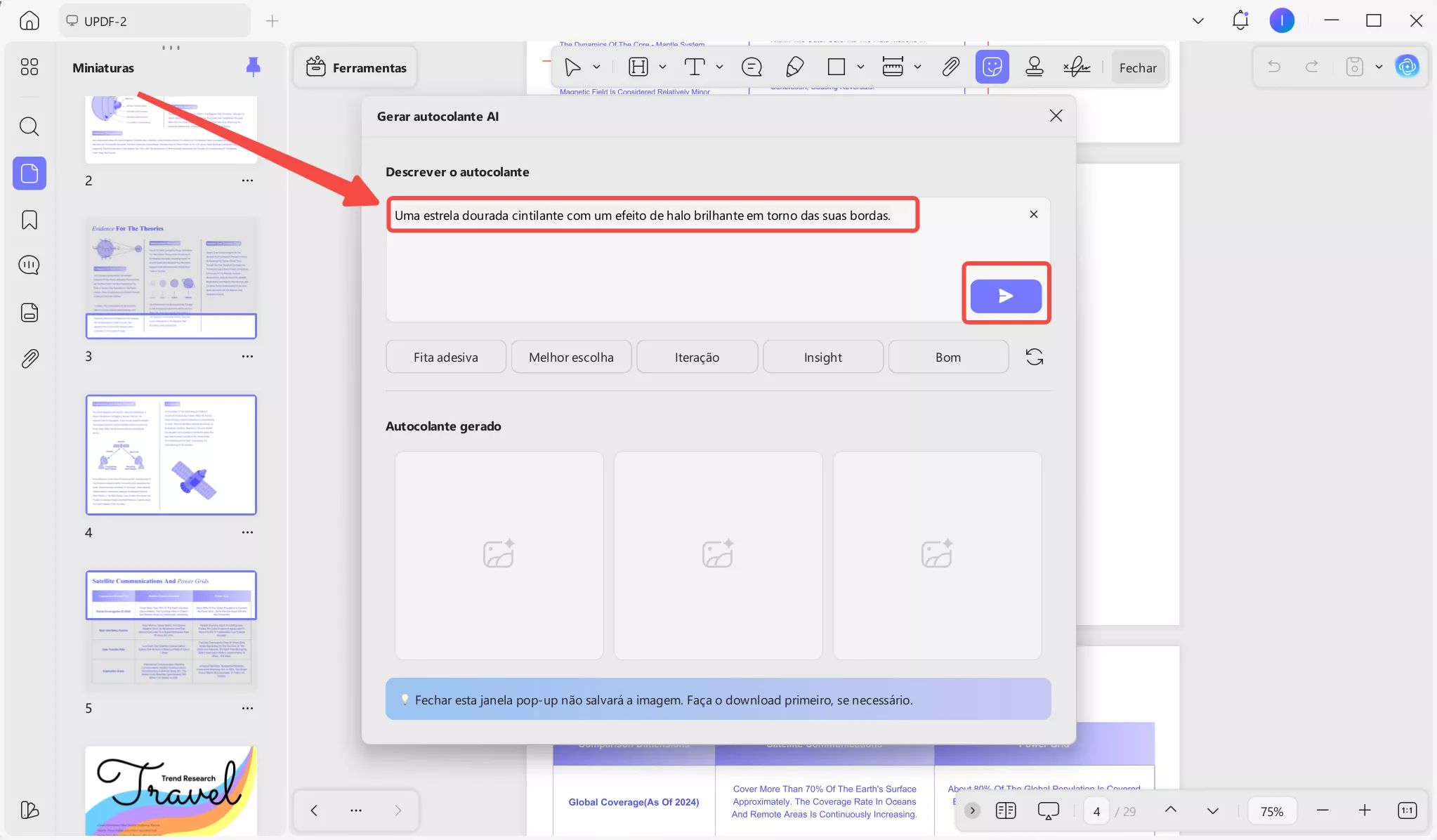Select the attachment paperclip tool
The image size is (1437, 840).
pyautogui.click(x=950, y=67)
